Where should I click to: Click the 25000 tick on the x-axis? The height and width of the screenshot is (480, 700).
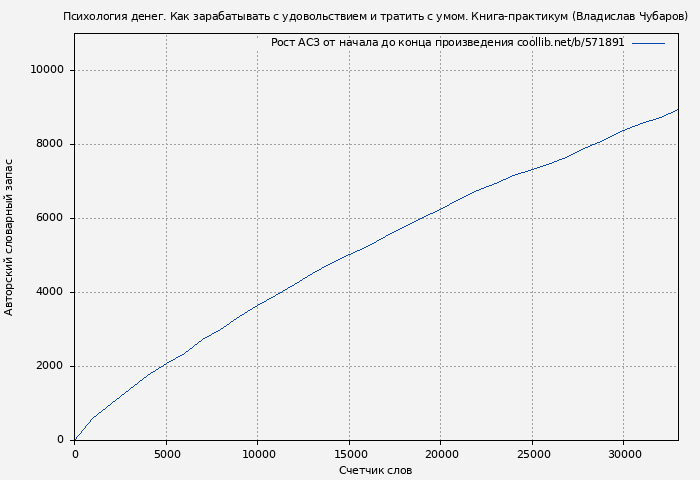tap(532, 453)
